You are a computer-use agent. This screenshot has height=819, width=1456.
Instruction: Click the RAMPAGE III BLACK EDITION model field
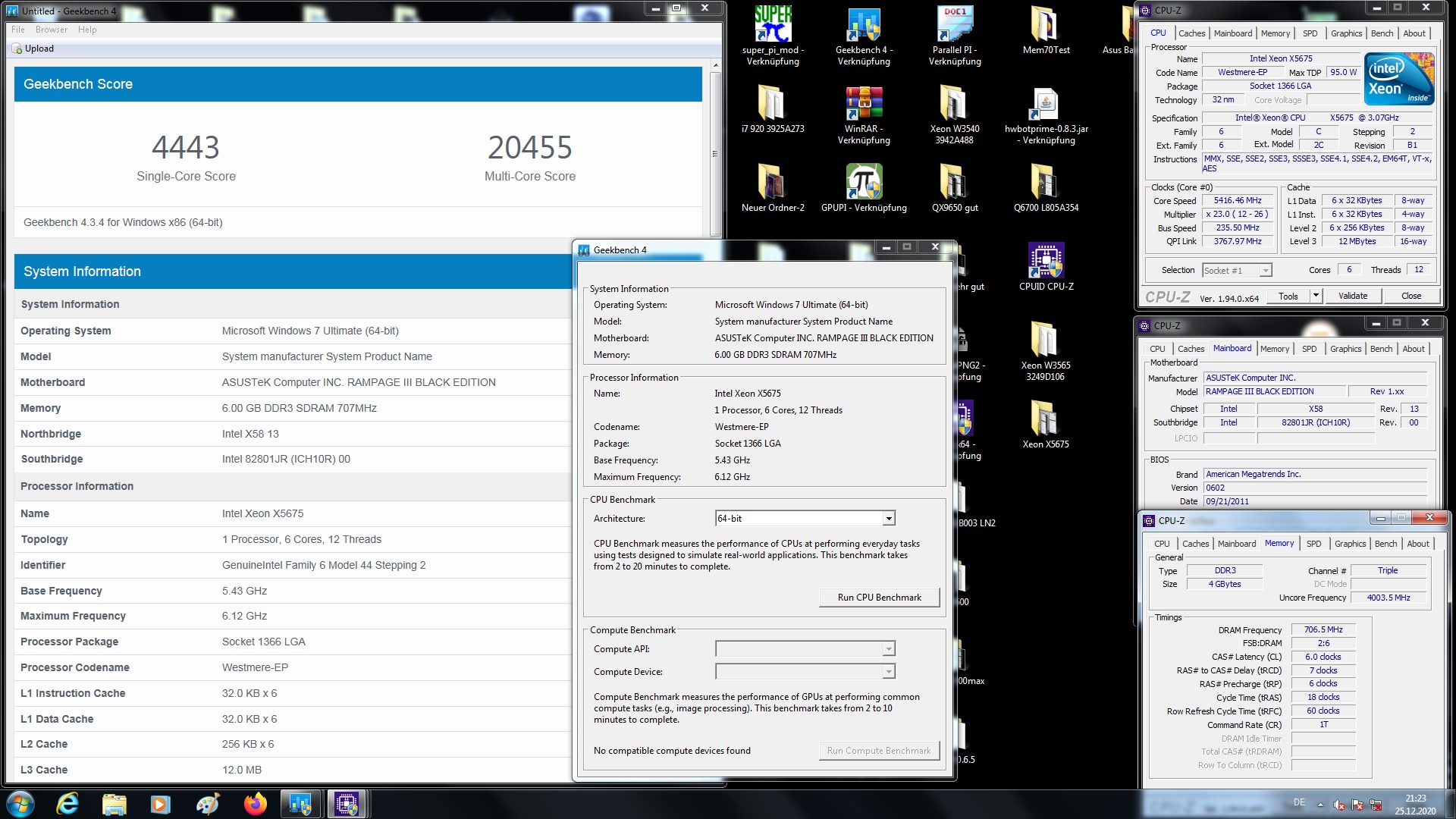coord(1274,392)
